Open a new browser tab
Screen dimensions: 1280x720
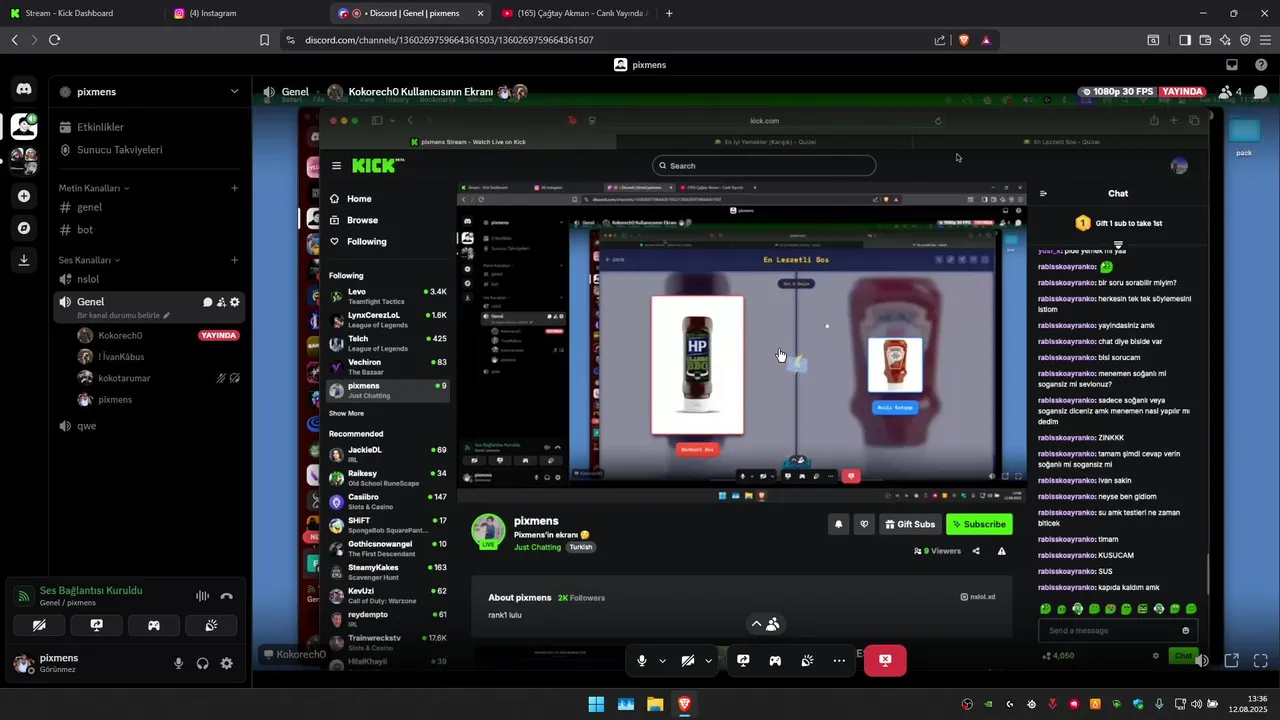click(669, 13)
